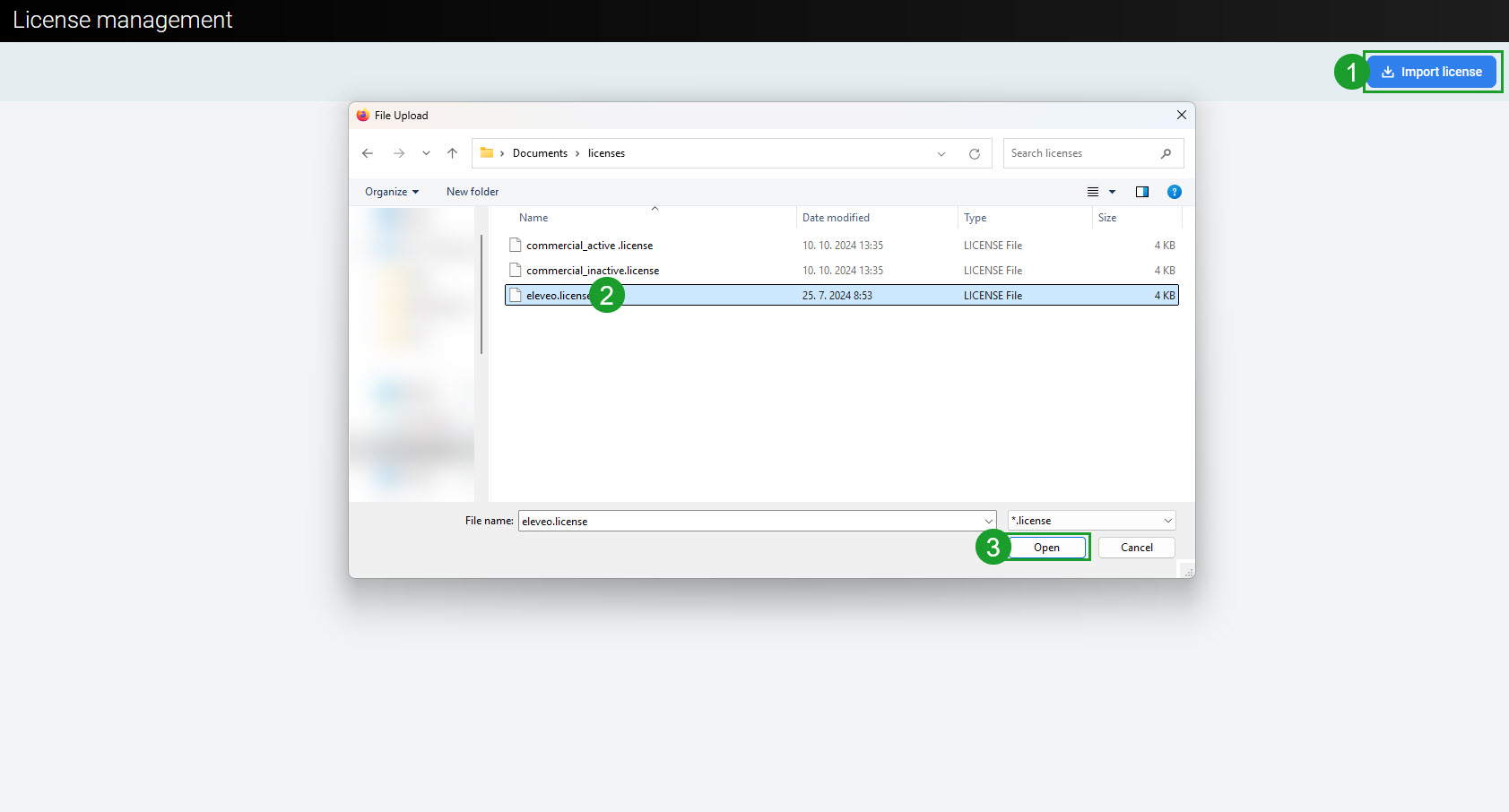Screen dimensions: 1509x812
Task: Open the recent locations dropdown
Action: 426,153
